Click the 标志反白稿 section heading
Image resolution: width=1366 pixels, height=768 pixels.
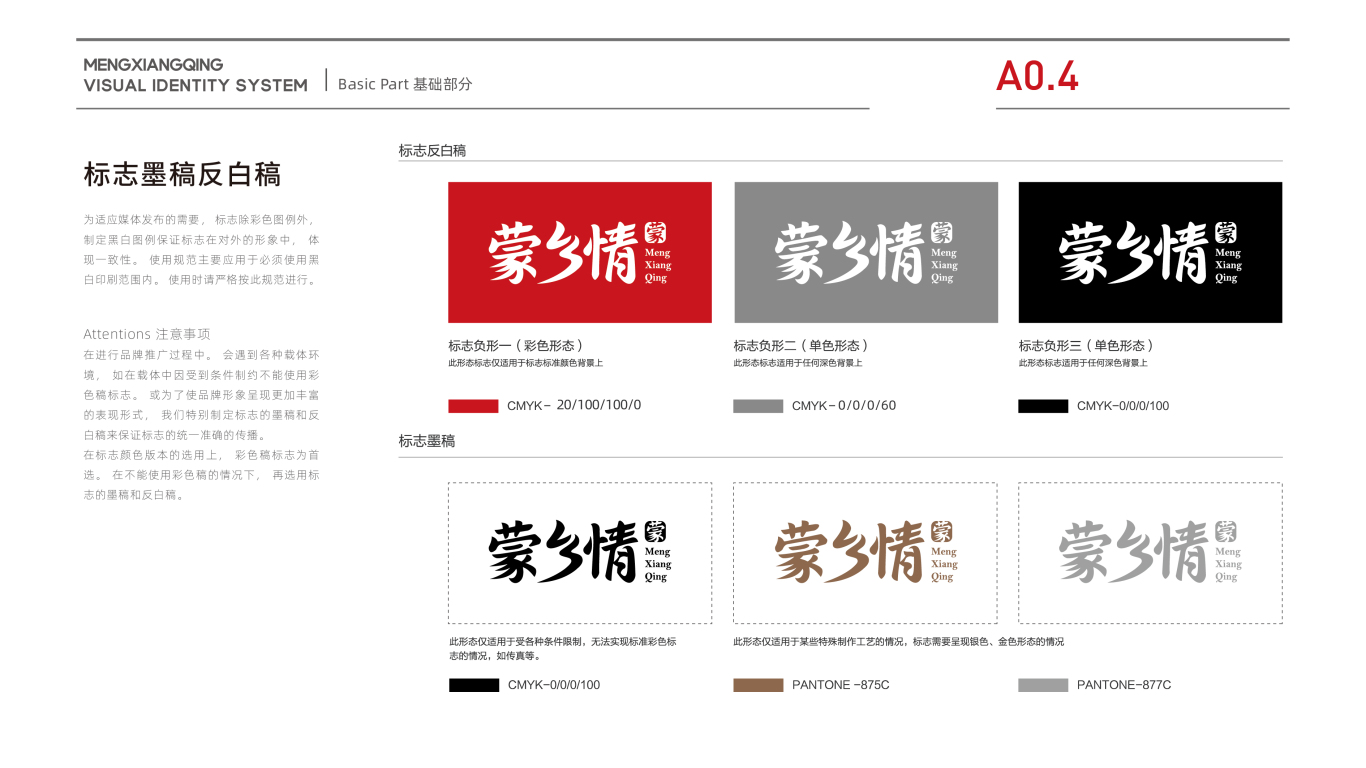tap(432, 151)
